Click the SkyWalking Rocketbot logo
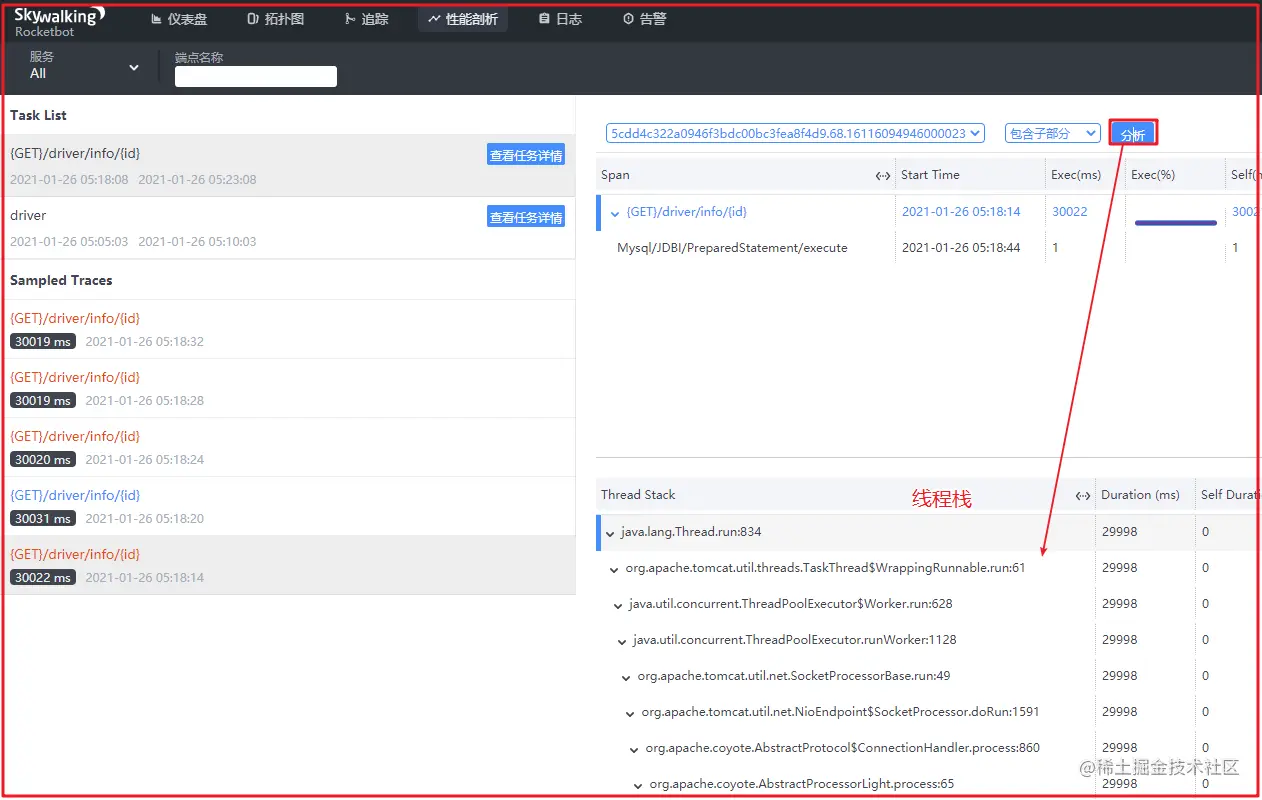The image size is (1262, 800). click(59, 22)
